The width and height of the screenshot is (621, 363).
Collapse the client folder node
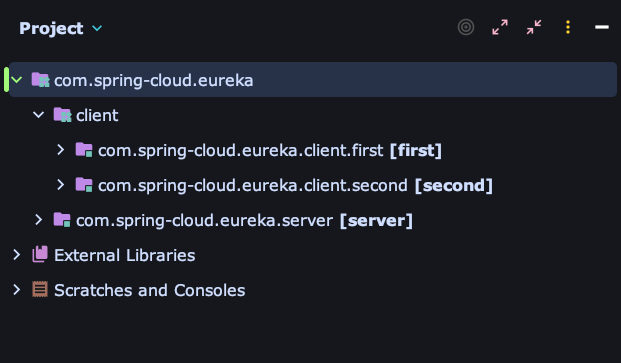coord(38,115)
